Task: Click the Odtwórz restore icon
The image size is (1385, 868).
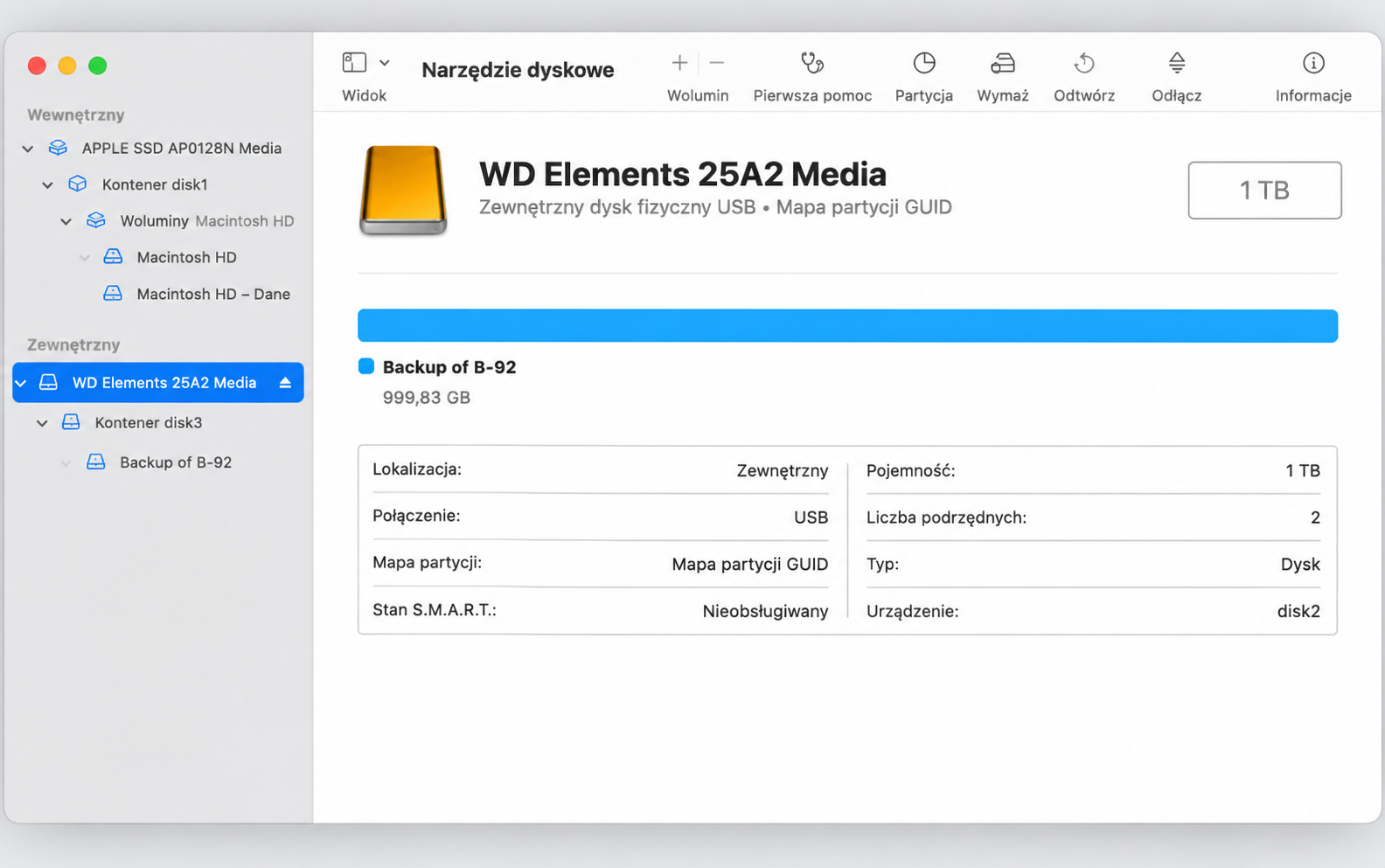Action: tap(1084, 63)
